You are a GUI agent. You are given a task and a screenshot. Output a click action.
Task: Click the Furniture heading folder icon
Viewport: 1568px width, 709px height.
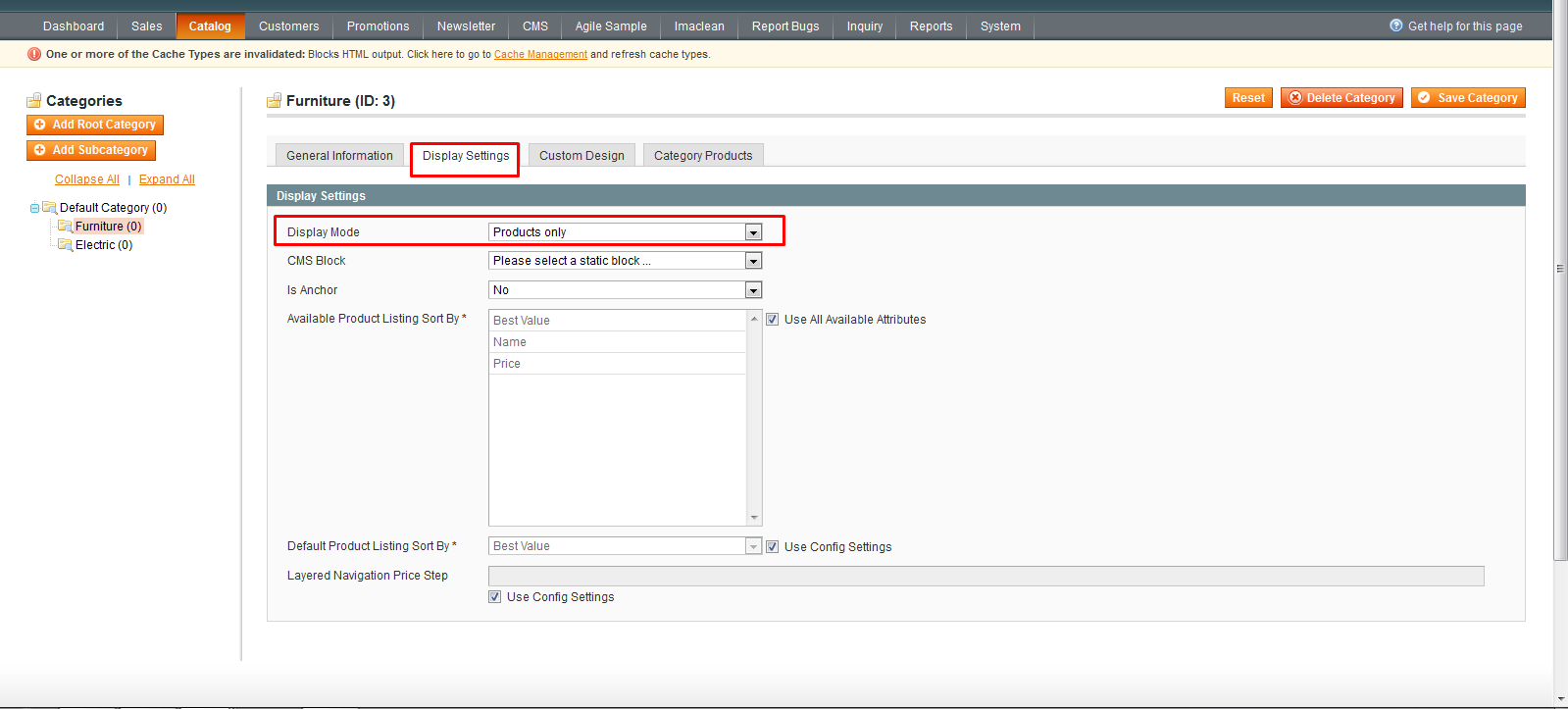click(275, 100)
